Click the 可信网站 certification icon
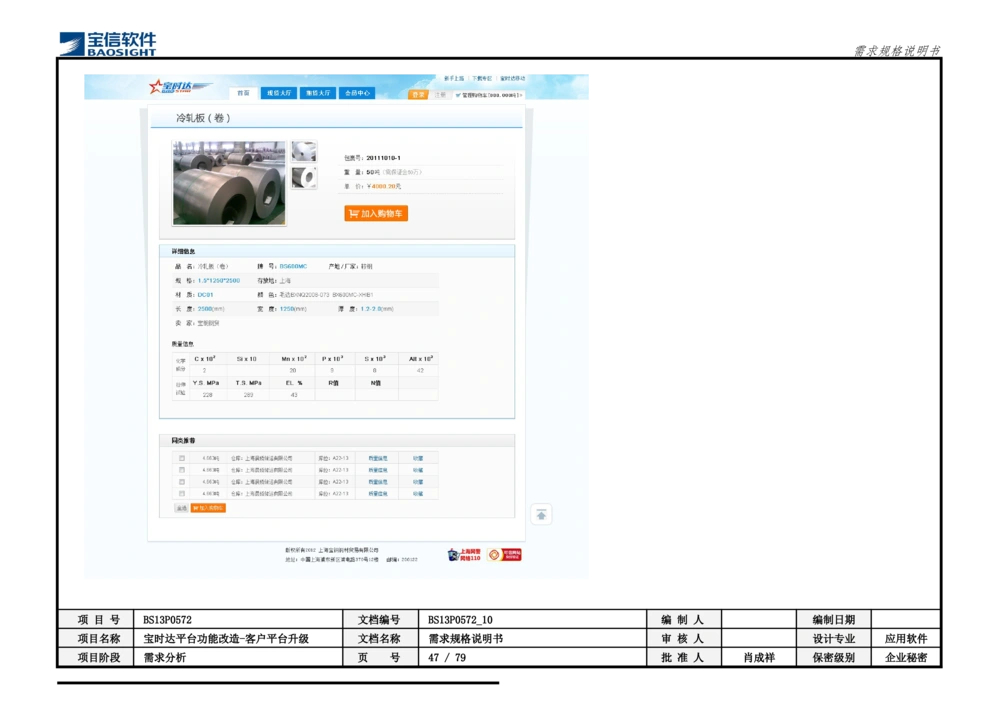Viewport: 1000px width, 707px height. [505, 552]
